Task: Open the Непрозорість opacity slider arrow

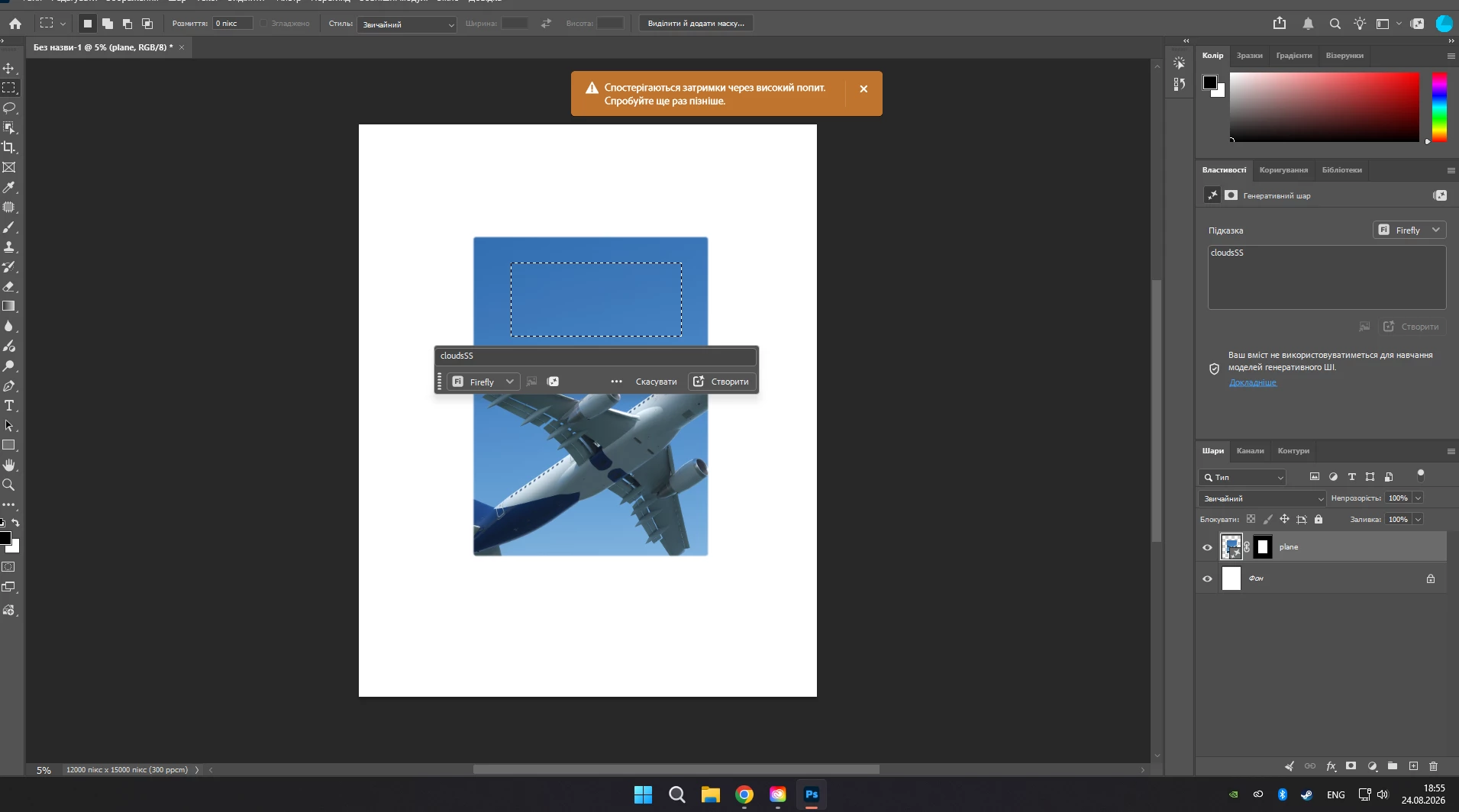Action: (1418, 498)
